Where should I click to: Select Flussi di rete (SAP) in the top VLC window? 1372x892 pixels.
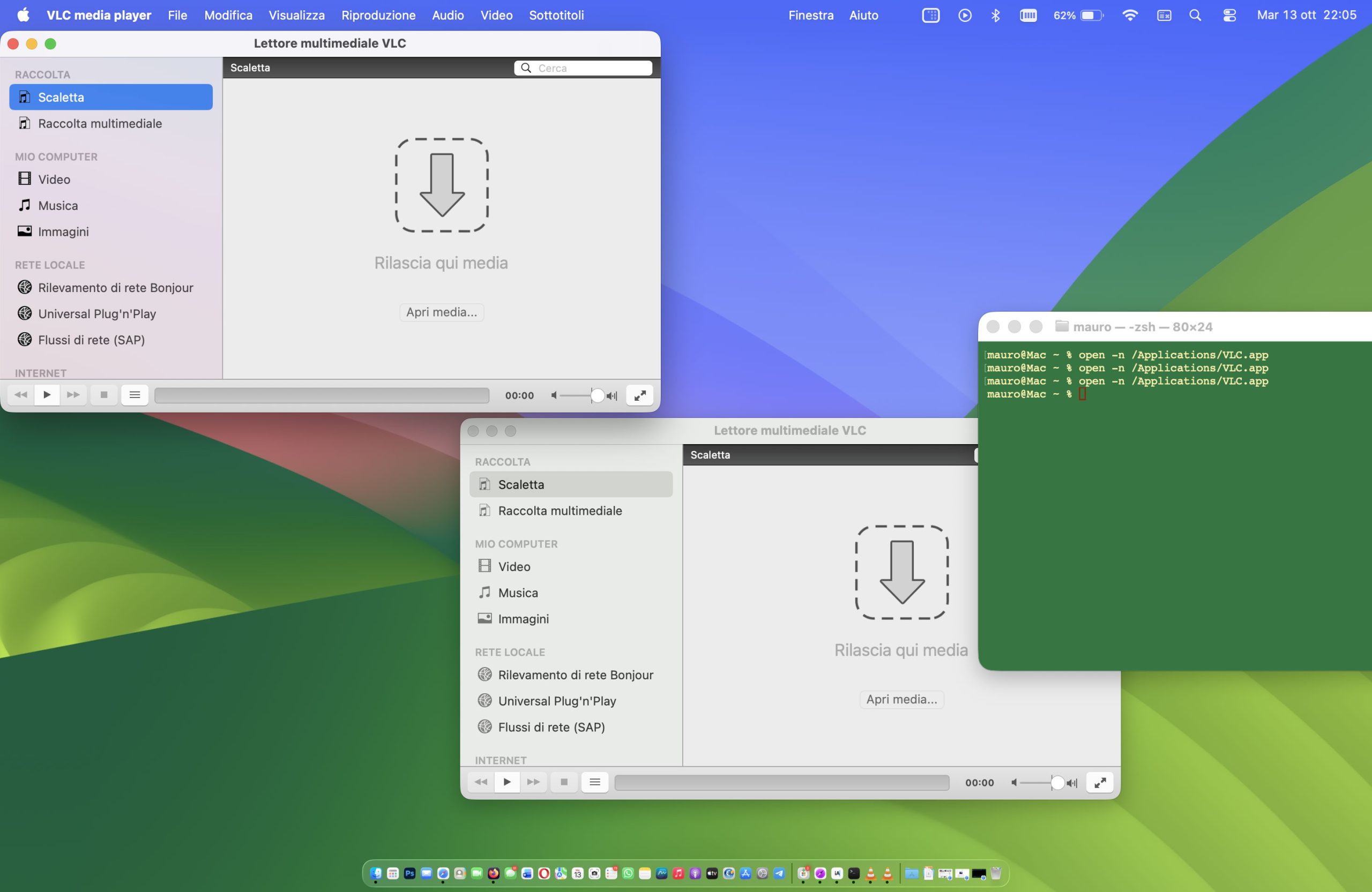(111, 340)
